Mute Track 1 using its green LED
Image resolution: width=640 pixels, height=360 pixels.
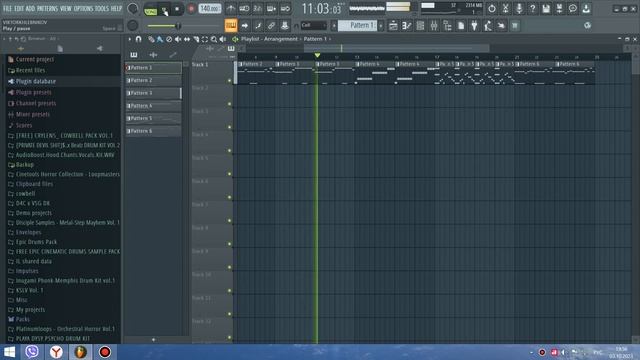[x=229, y=81]
